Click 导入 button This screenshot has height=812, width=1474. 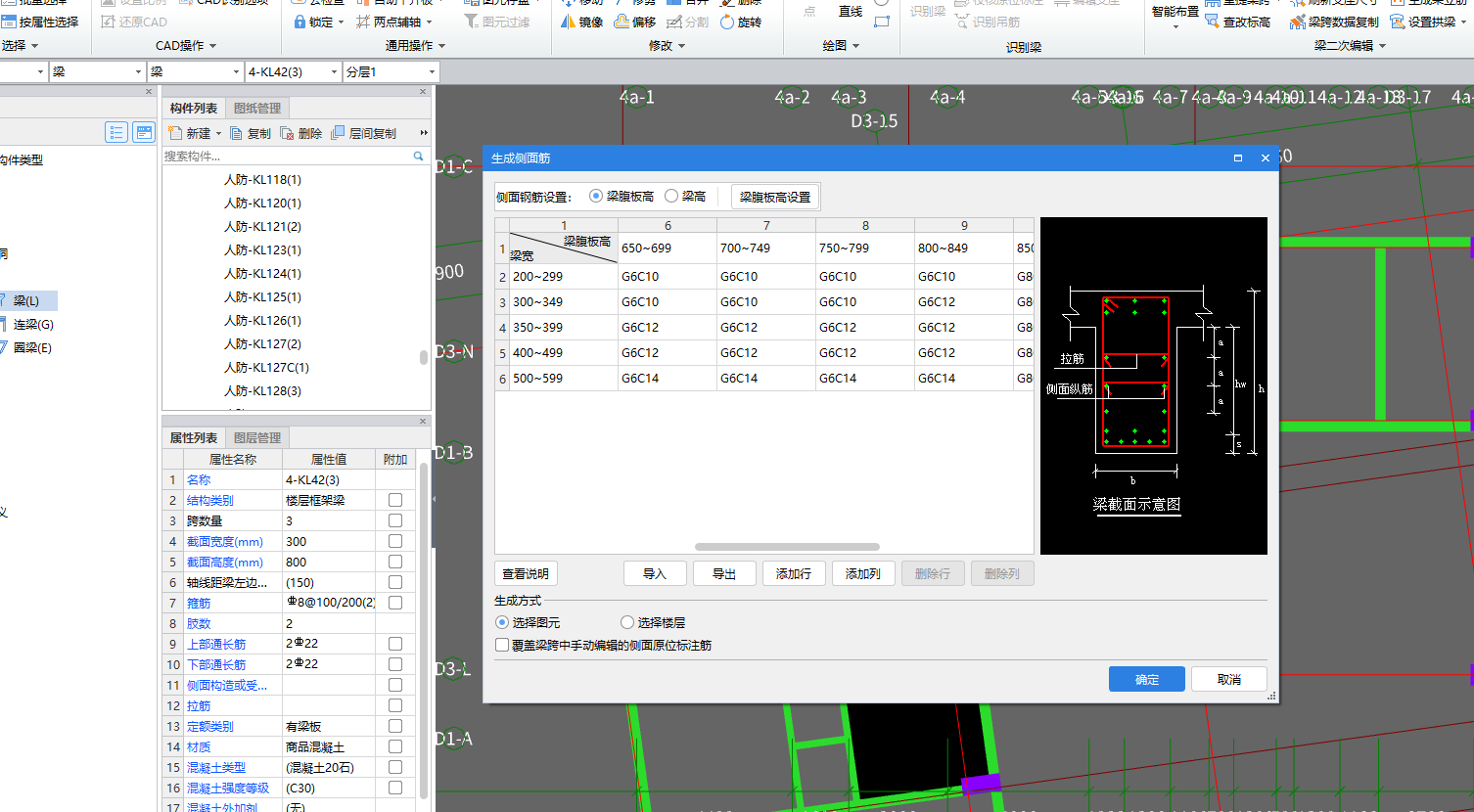pyautogui.click(x=655, y=574)
